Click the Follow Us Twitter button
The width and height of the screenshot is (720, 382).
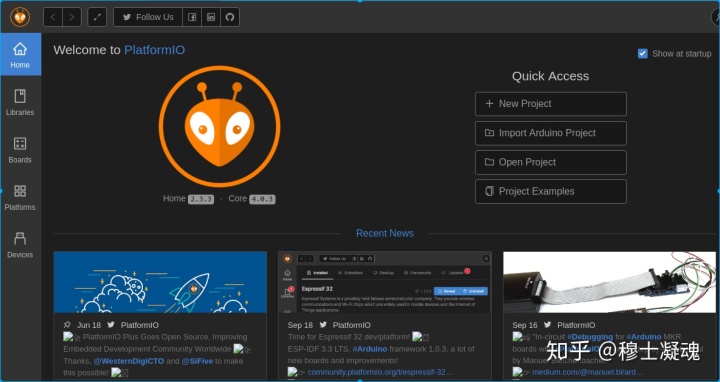click(x=148, y=17)
